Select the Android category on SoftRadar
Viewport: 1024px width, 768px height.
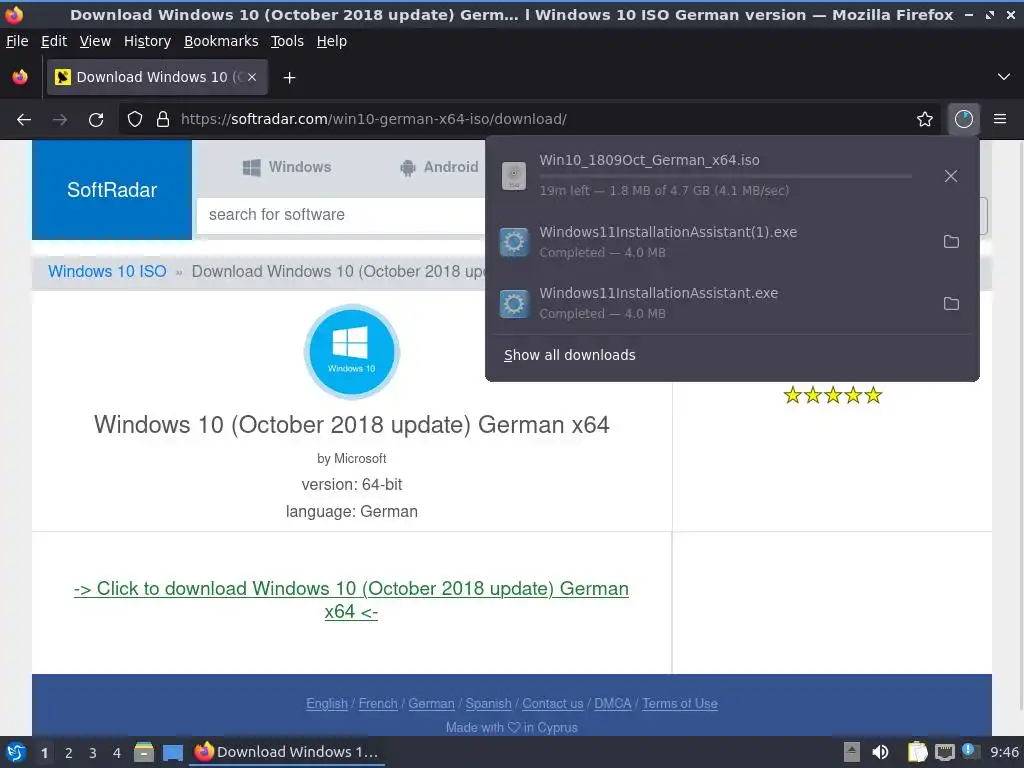[439, 167]
